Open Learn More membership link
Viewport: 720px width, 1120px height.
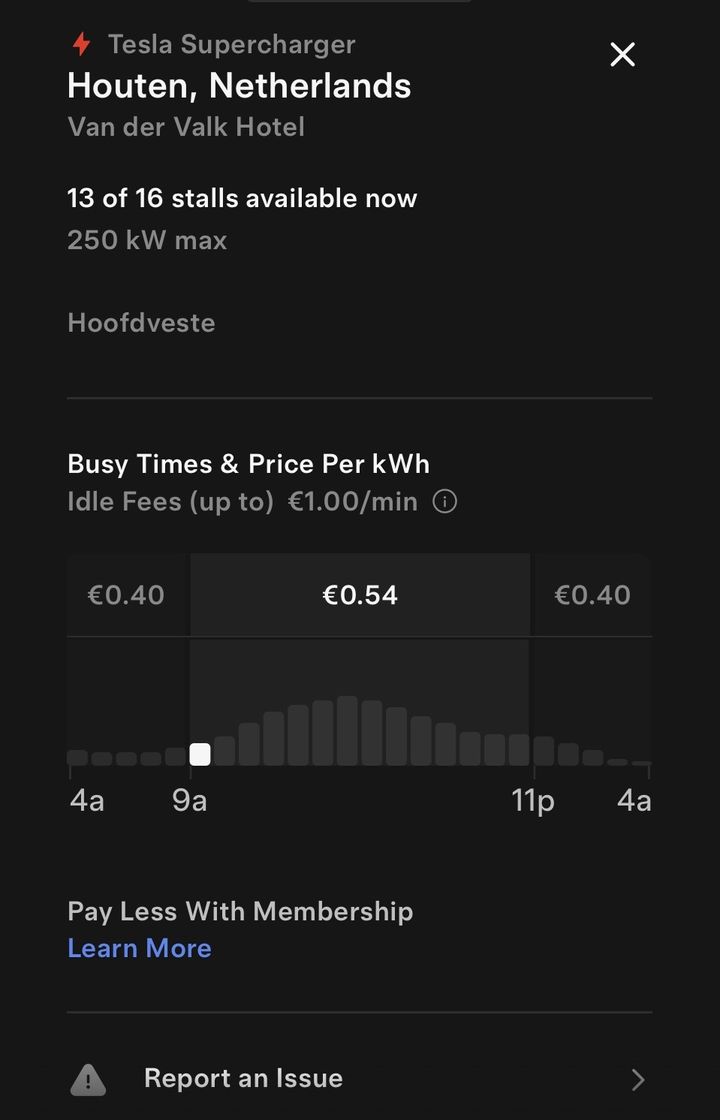coord(139,948)
